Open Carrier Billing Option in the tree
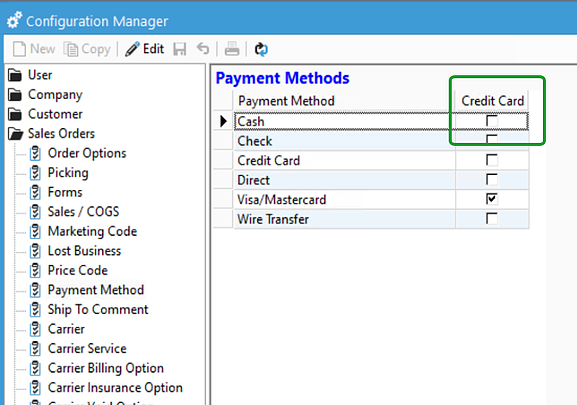Image resolution: width=577 pixels, height=405 pixels. coord(106,368)
